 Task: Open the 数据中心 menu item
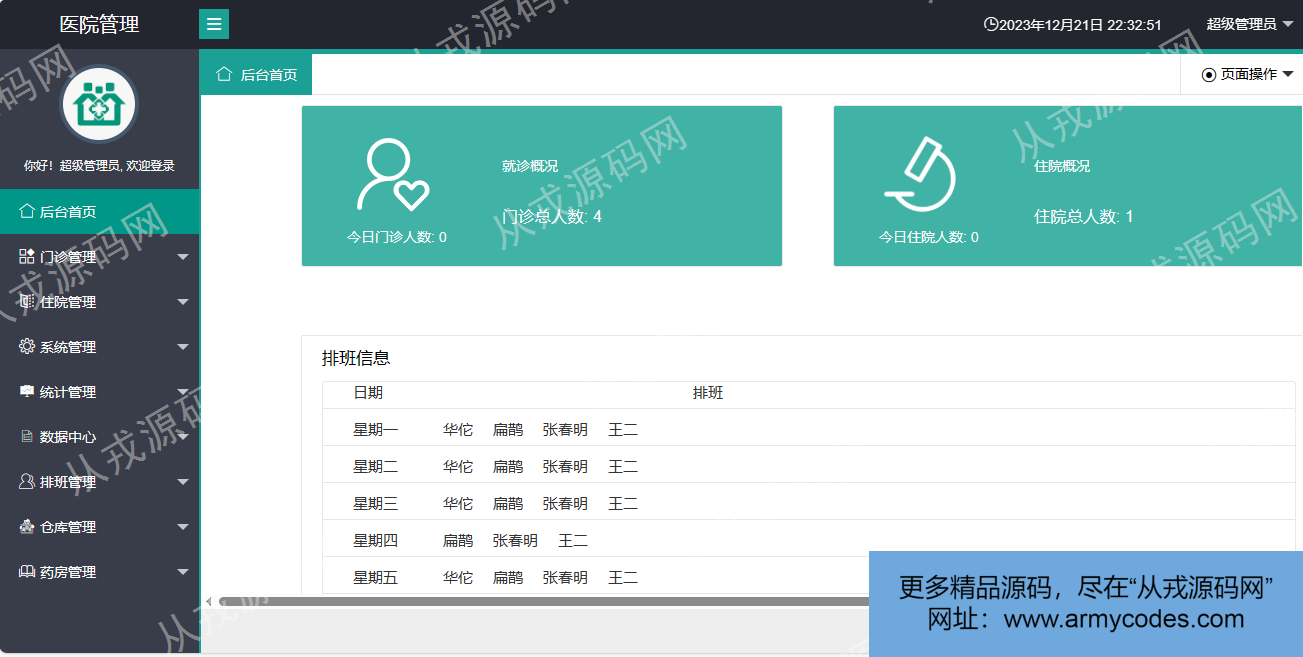pyautogui.click(x=68, y=437)
